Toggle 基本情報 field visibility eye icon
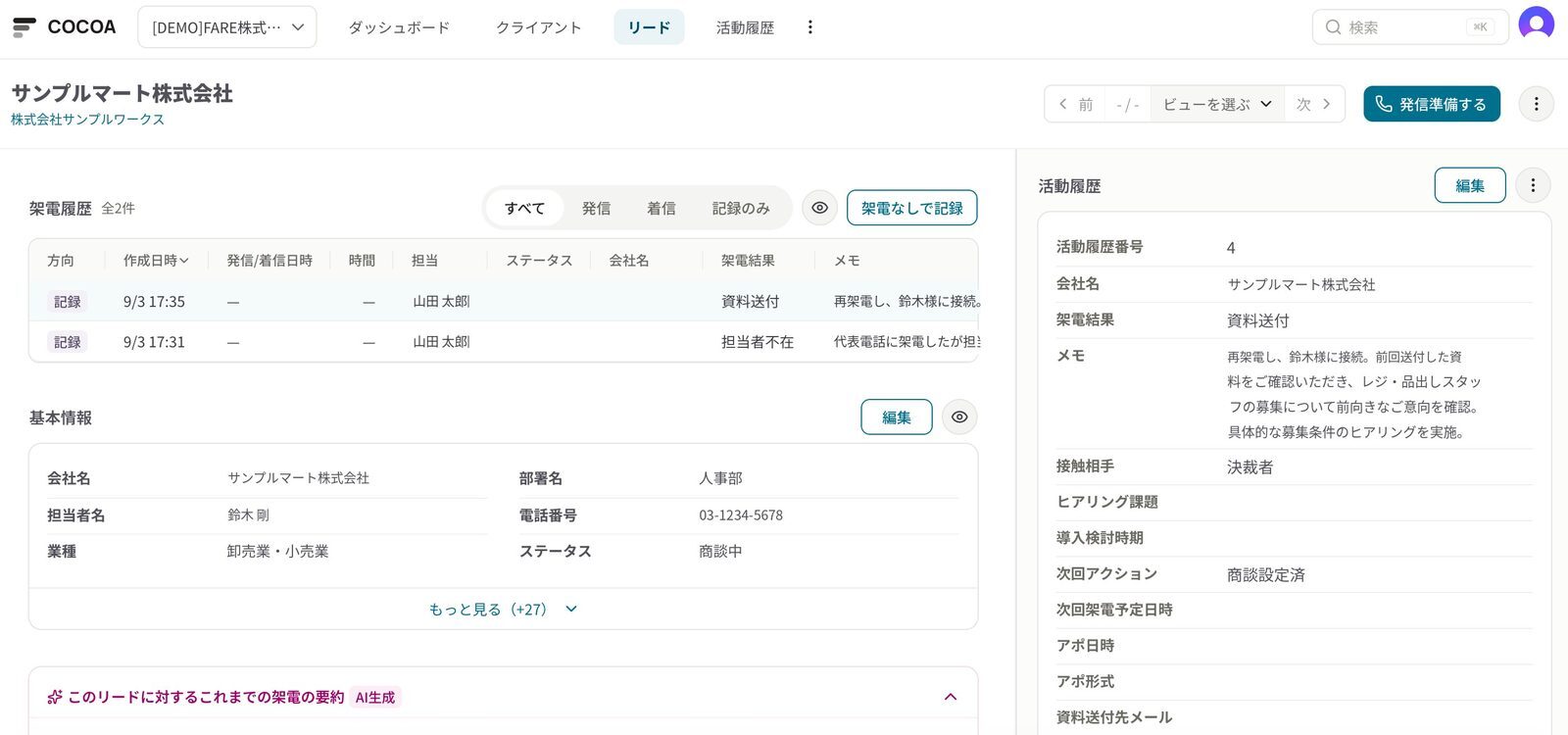Viewport: 1568px width, 735px height. (x=959, y=416)
